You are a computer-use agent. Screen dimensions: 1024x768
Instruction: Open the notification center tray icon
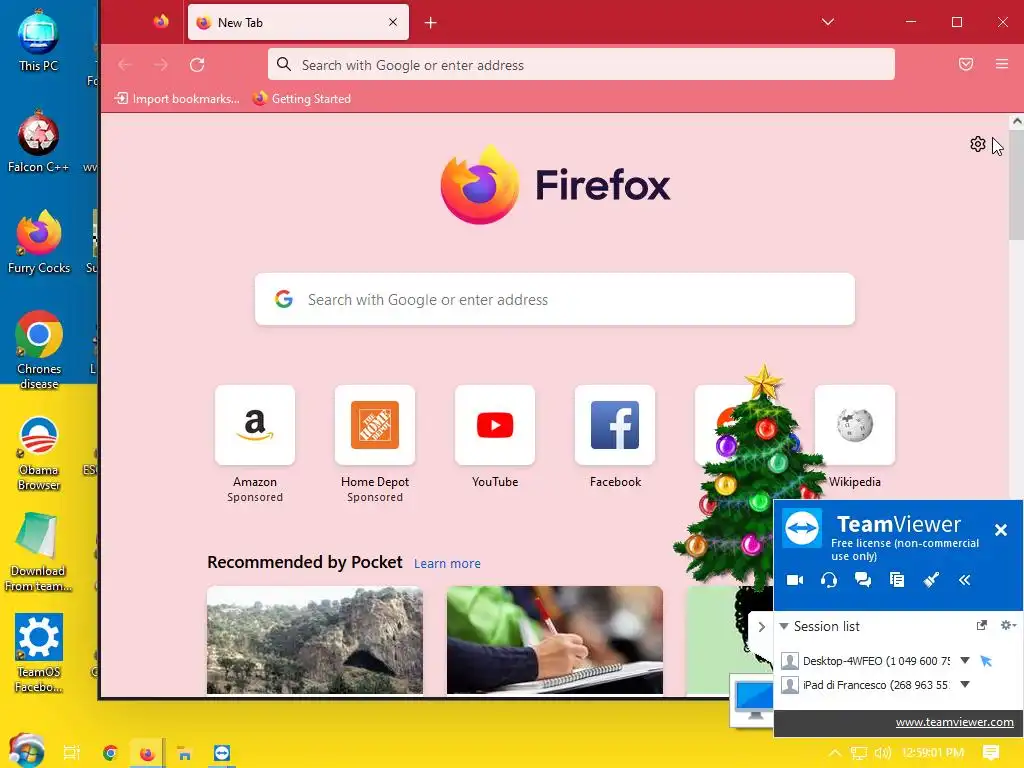(991, 753)
